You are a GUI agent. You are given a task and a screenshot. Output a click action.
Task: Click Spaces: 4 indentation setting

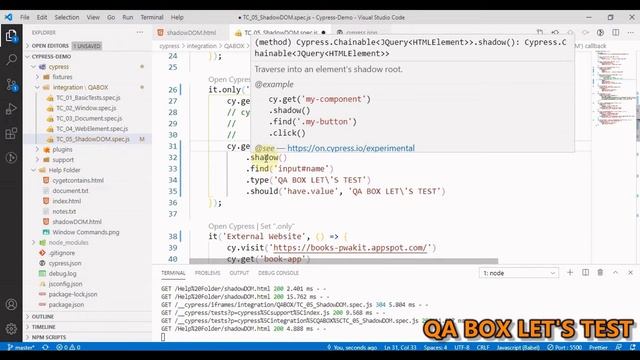tap(435, 347)
